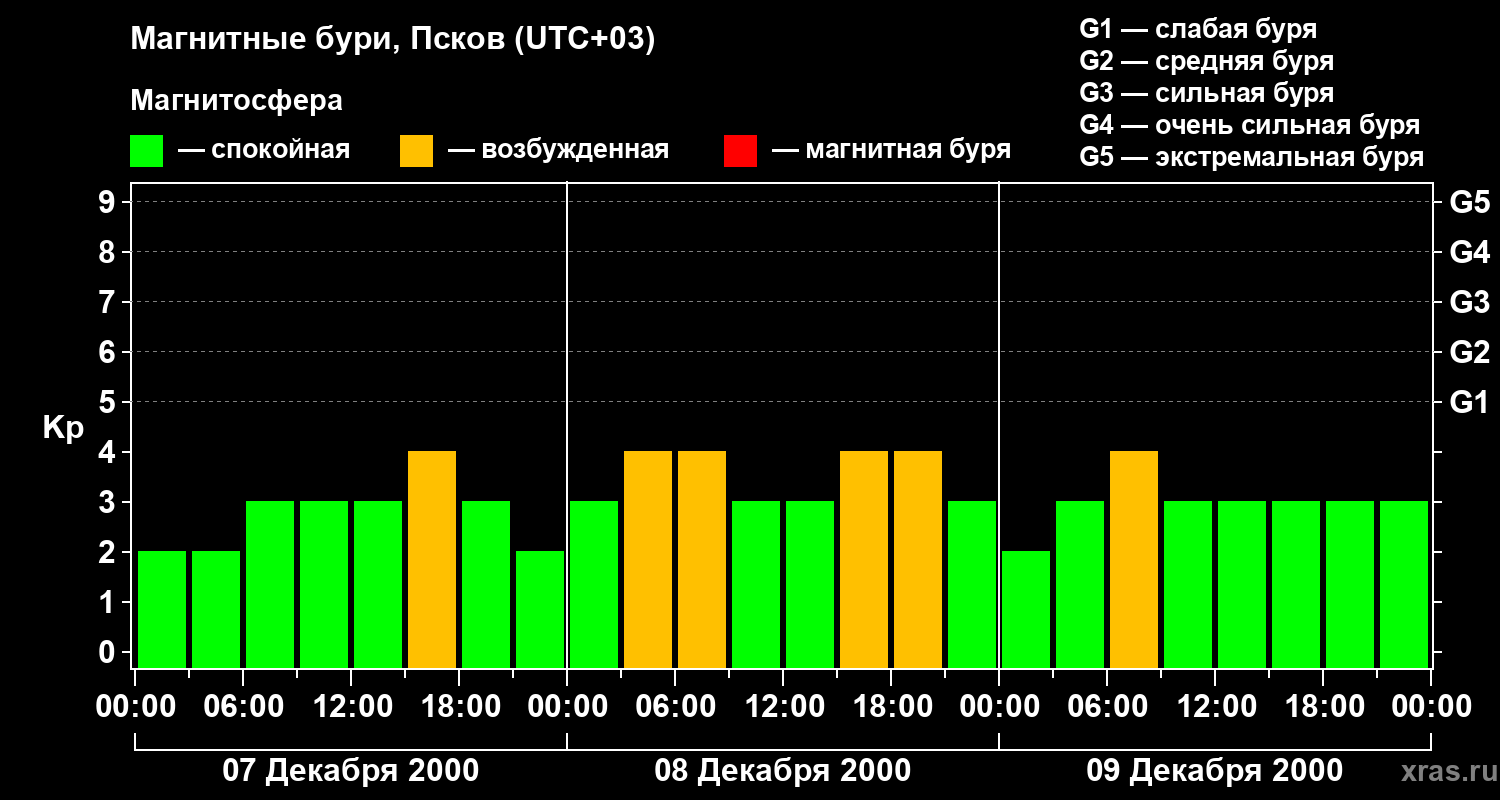Click the 00:00–03:00 bar on 08 Декабря

point(594,584)
